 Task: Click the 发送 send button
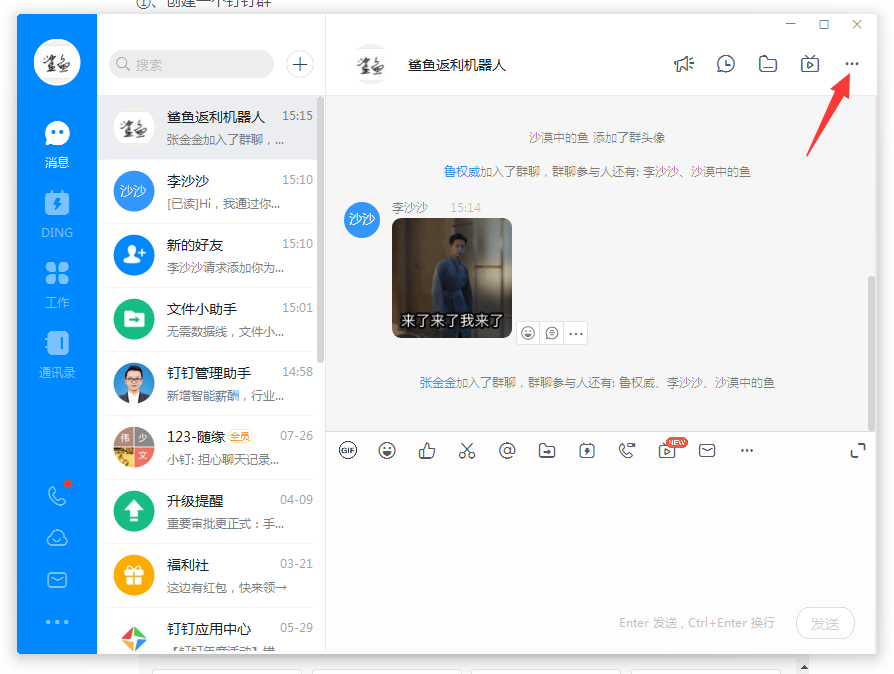click(825, 623)
